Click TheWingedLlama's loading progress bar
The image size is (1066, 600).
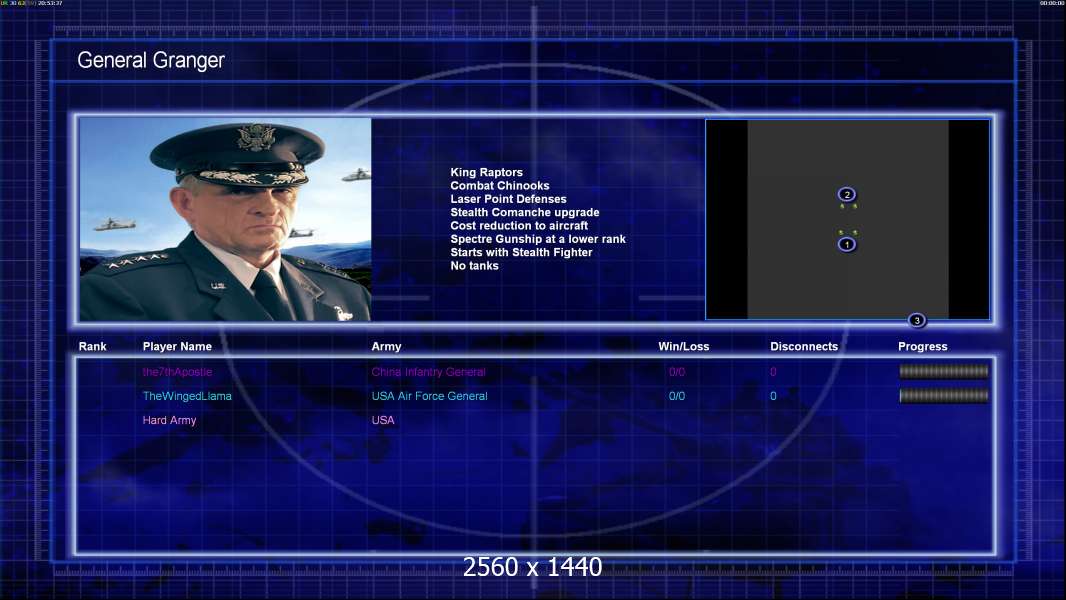click(944, 395)
